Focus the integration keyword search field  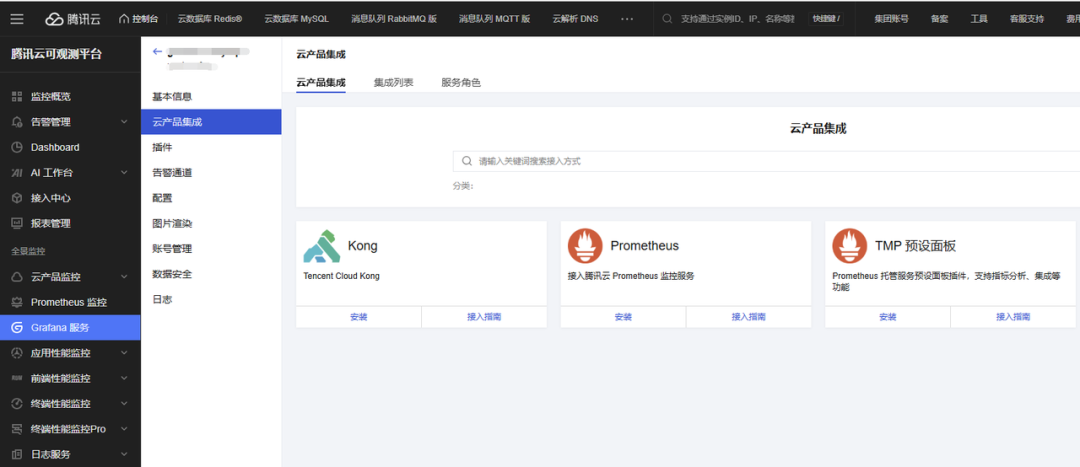click(x=766, y=161)
